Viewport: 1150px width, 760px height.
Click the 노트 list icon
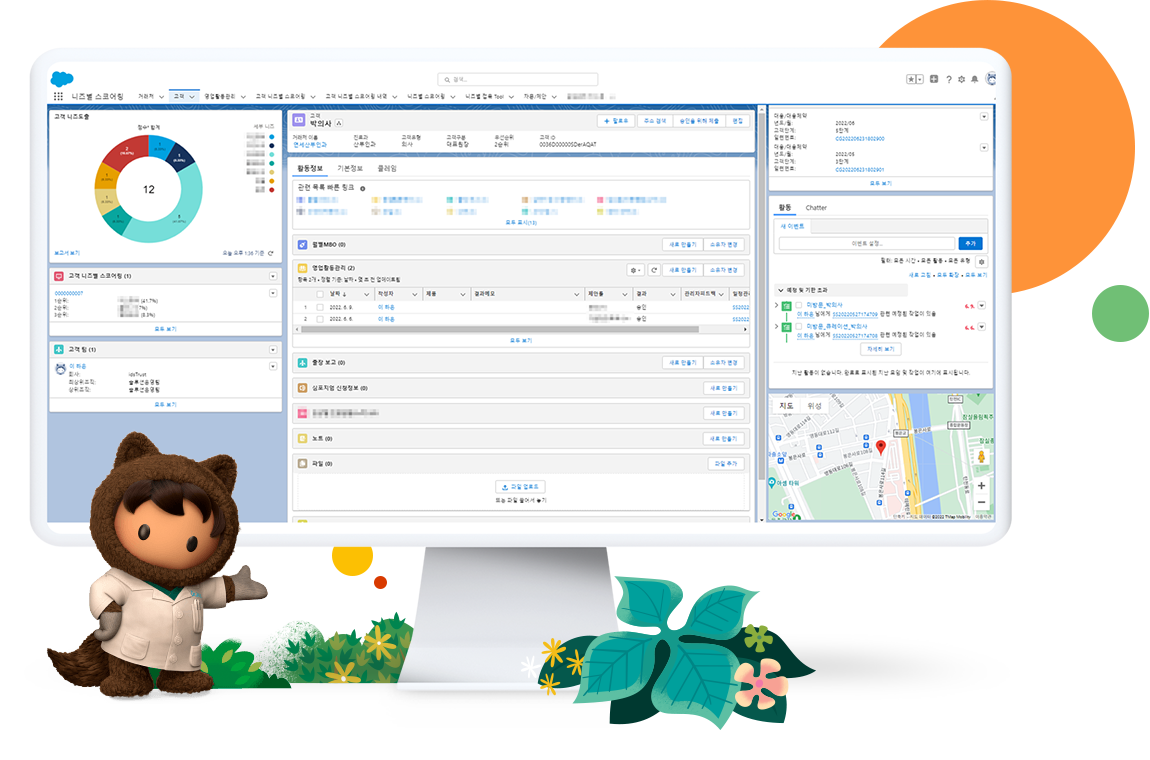coord(302,439)
